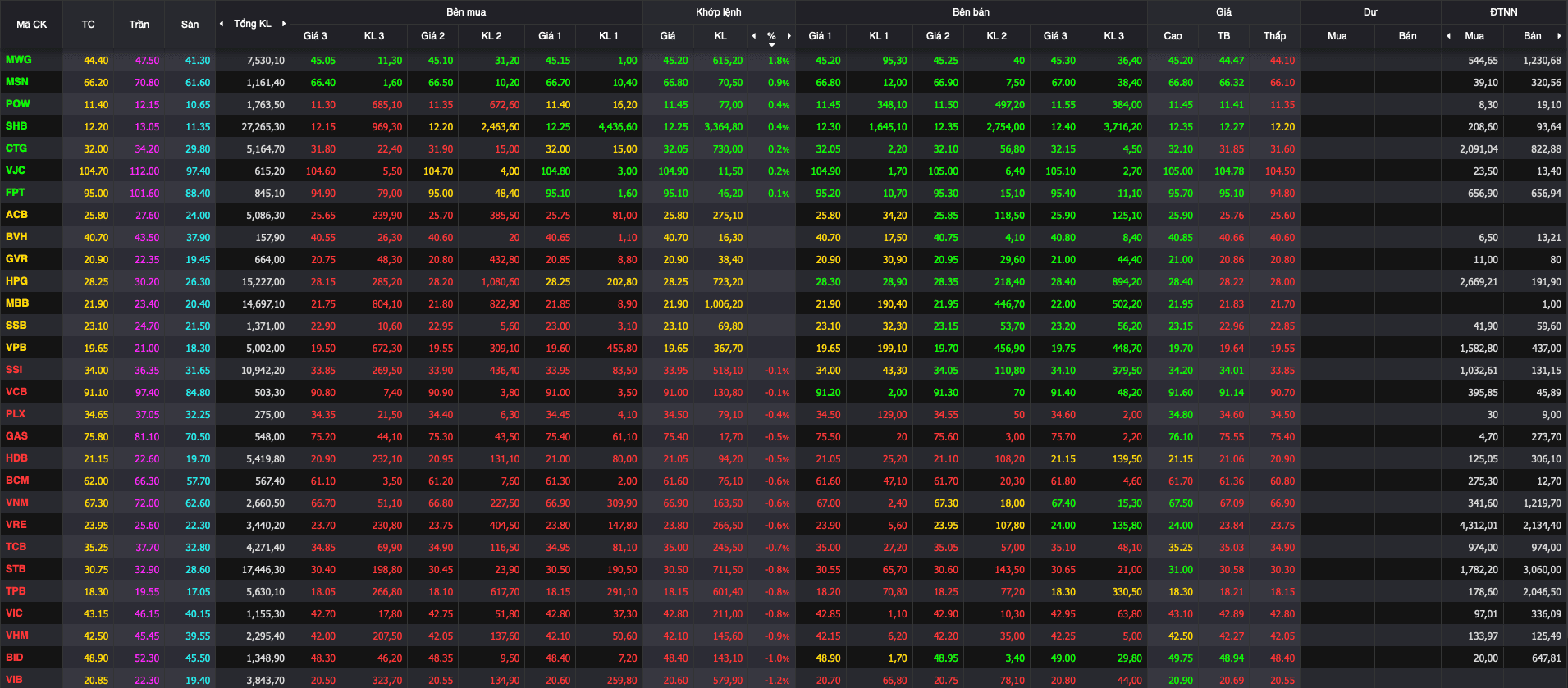Screen dimensions: 1568x688
Task: Open ACB stock symbol
Action: (16, 215)
